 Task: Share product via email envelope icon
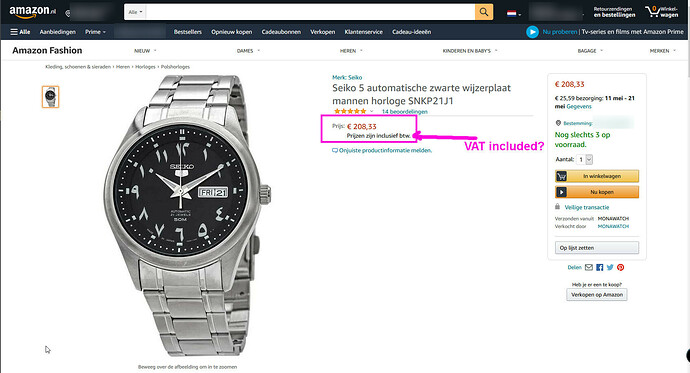point(589,267)
